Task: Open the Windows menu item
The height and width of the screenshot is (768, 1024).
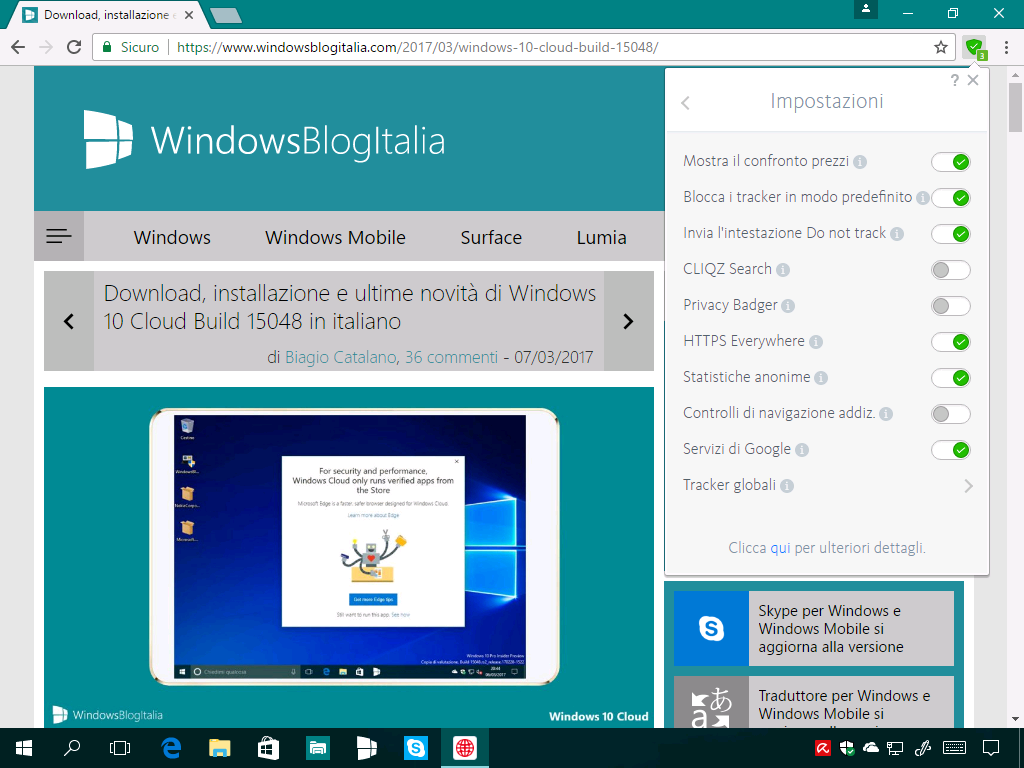Action: pos(172,237)
